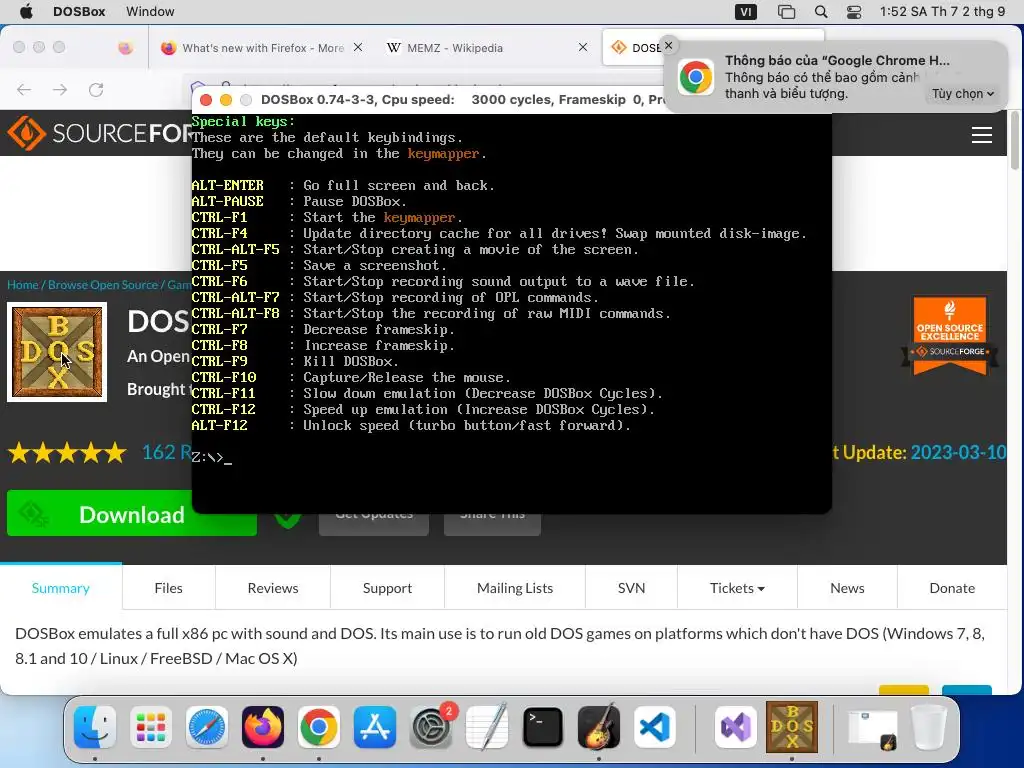1024x768 pixels.
Task: Launch Safari from the dock
Action: 207,727
